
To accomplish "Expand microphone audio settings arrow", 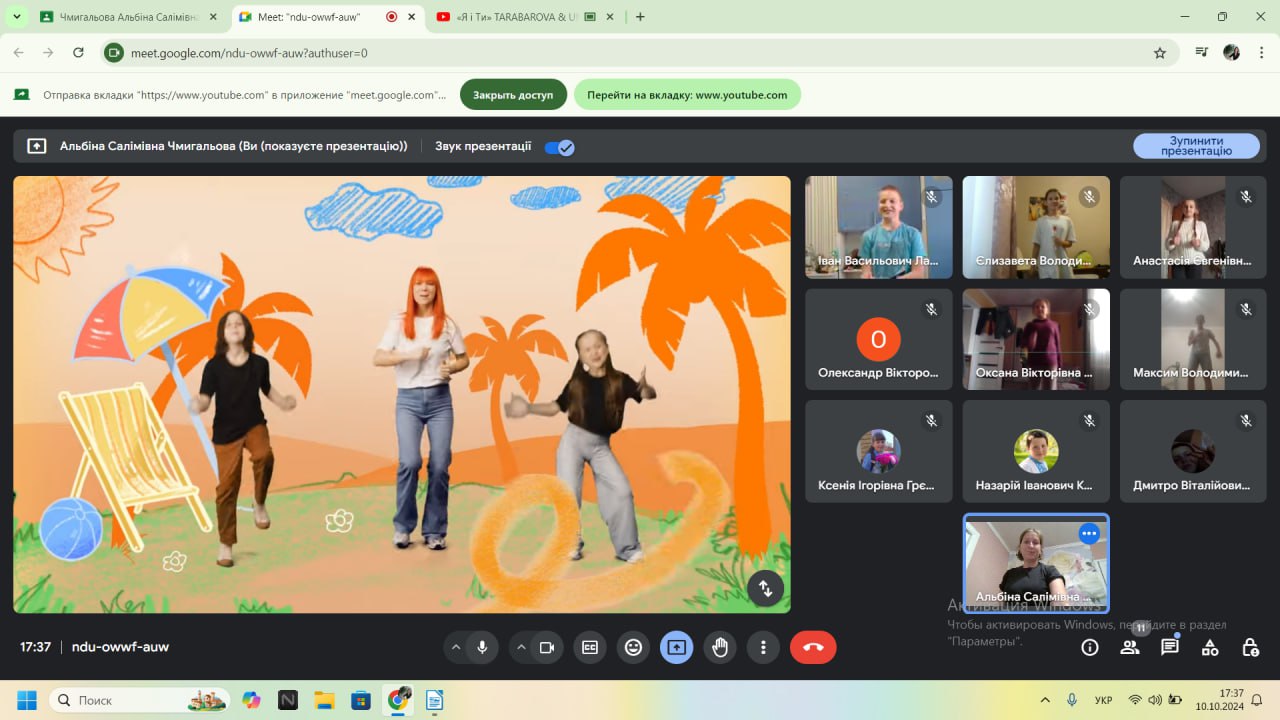I will click(x=456, y=648).
